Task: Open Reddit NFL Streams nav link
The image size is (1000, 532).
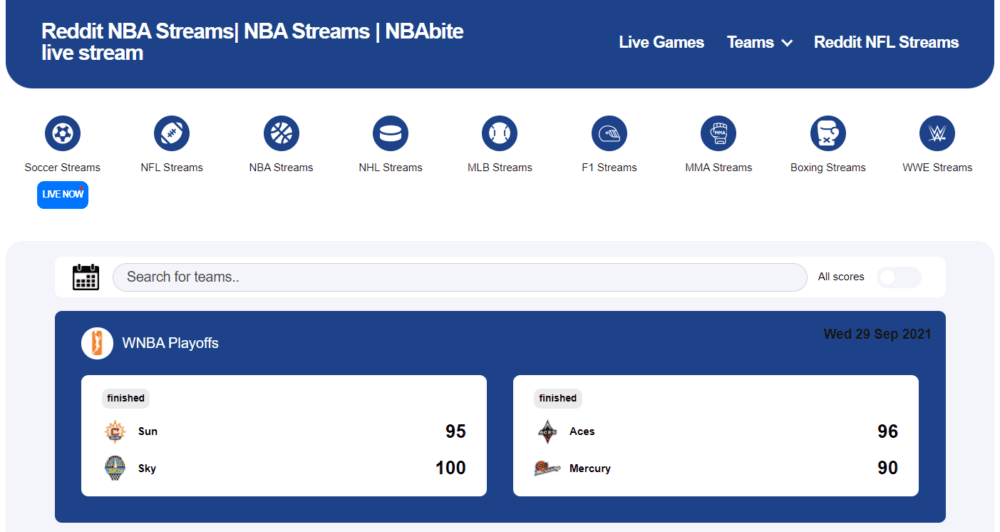Action: click(885, 42)
